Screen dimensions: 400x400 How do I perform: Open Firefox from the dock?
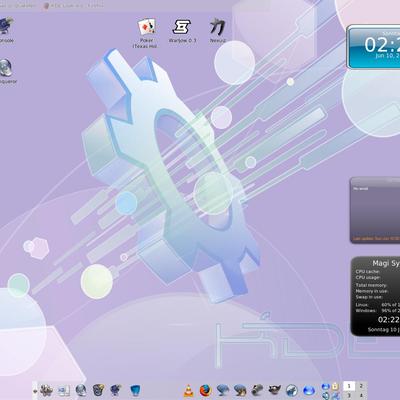click(206, 391)
